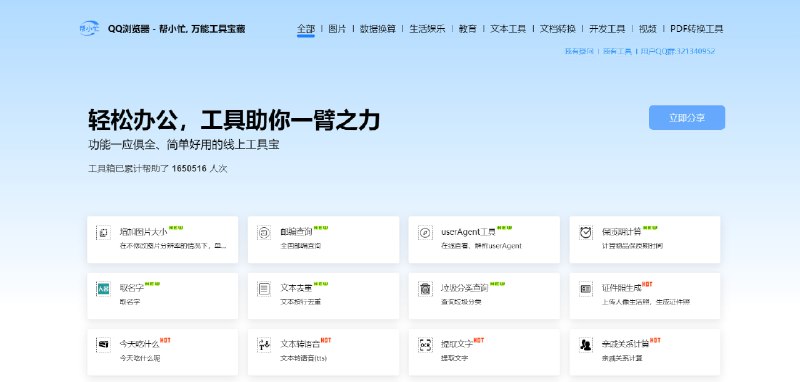
Task: Open the 文档转换 category tab
Action: [558, 29]
